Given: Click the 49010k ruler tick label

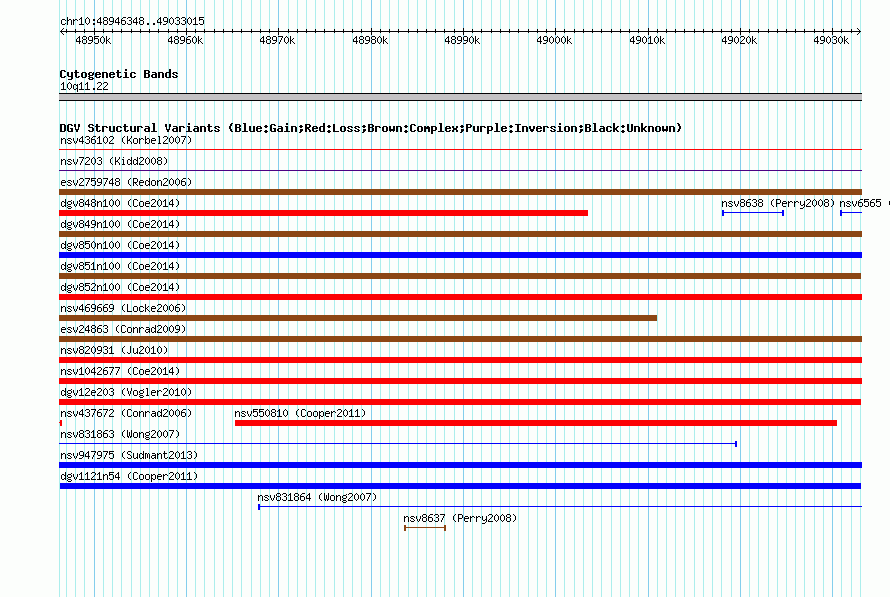Looking at the screenshot, I should 647,40.
